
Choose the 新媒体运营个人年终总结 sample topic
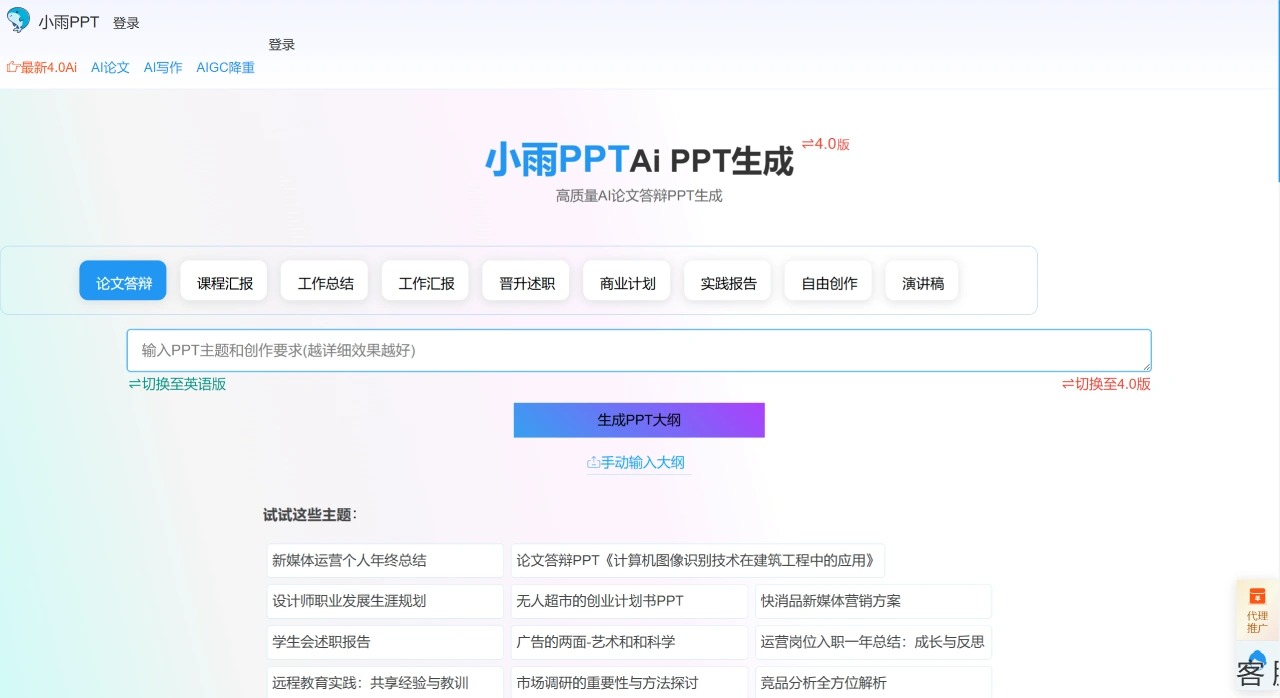[x=384, y=560]
